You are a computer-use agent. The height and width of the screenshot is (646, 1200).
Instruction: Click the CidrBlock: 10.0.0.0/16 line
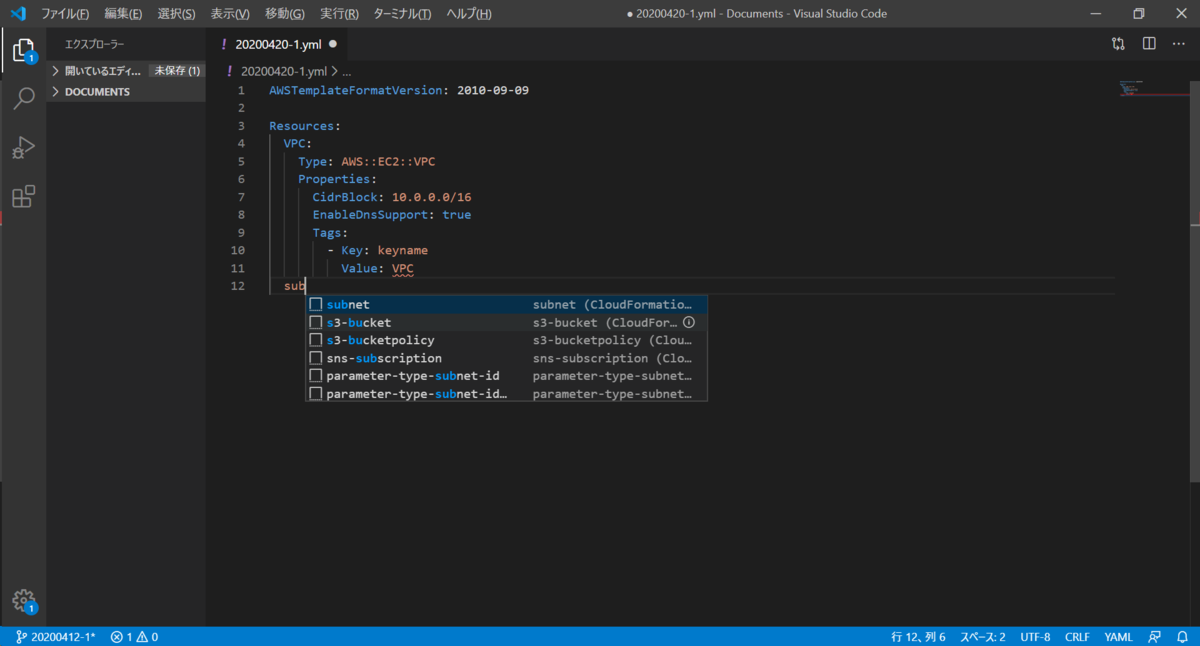(x=391, y=197)
